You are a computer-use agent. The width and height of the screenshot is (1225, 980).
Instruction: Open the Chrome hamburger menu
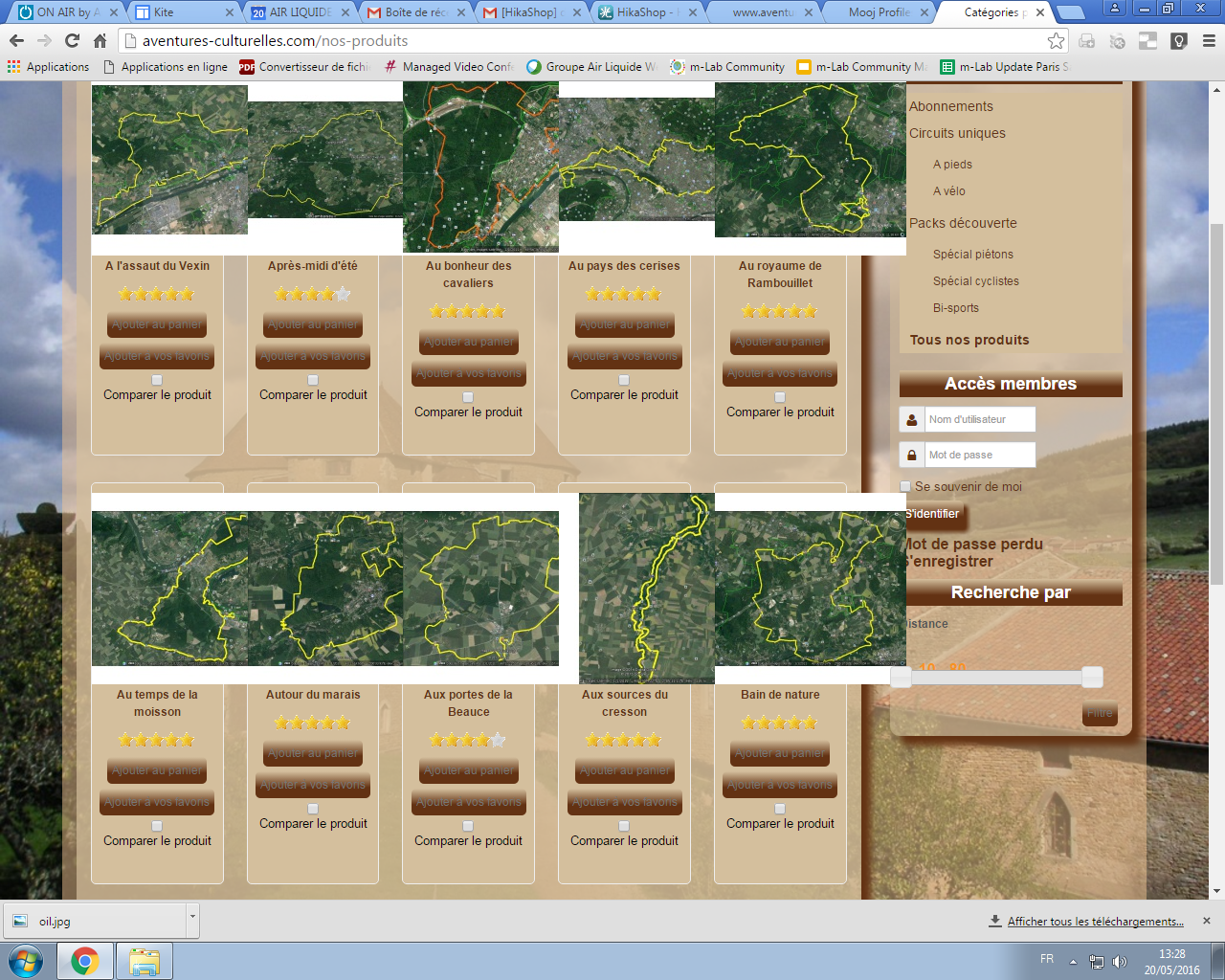(x=1209, y=40)
